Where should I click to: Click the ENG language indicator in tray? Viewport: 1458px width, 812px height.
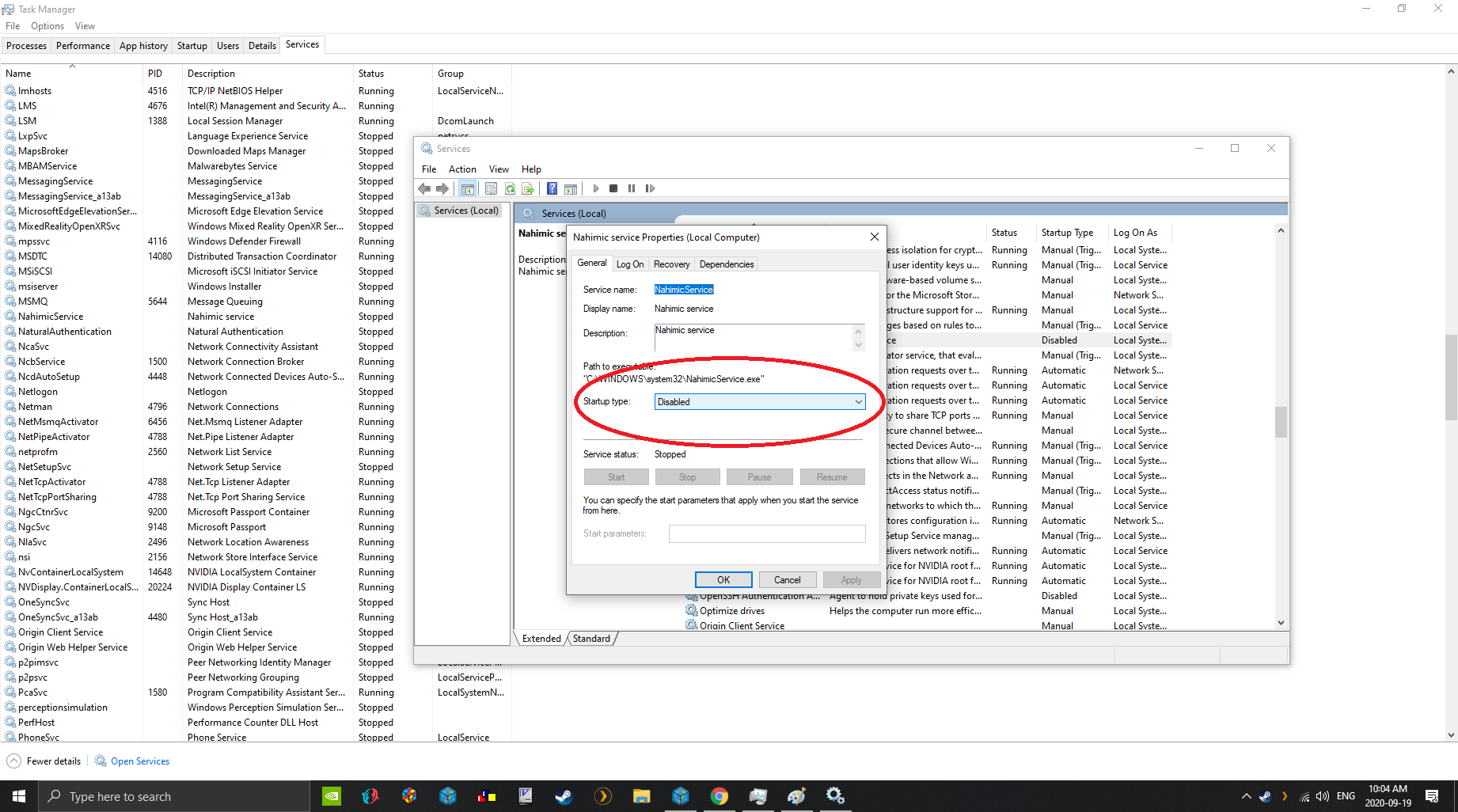1346,796
